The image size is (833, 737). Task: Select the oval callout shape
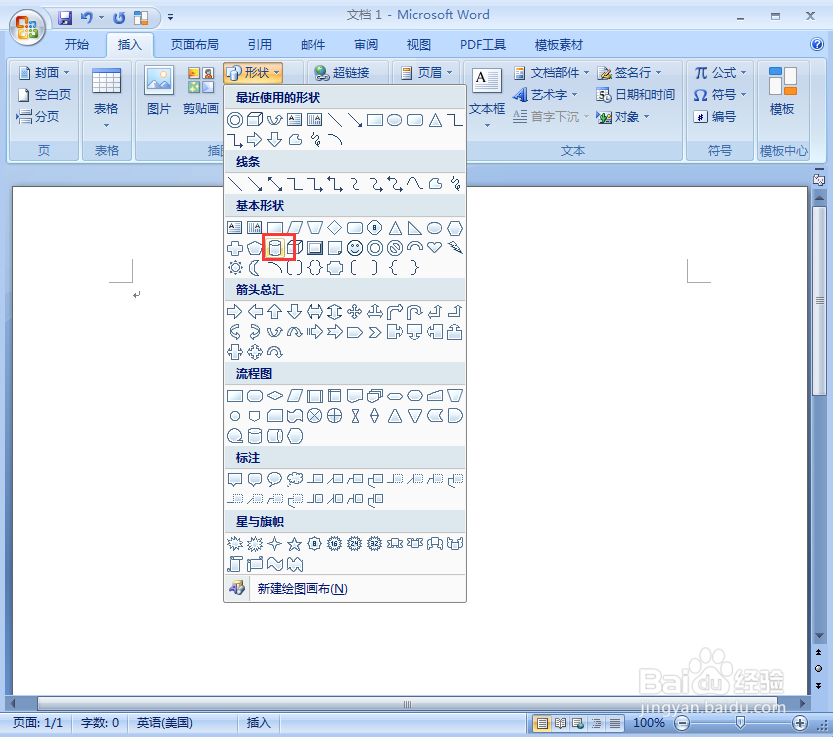click(275, 479)
